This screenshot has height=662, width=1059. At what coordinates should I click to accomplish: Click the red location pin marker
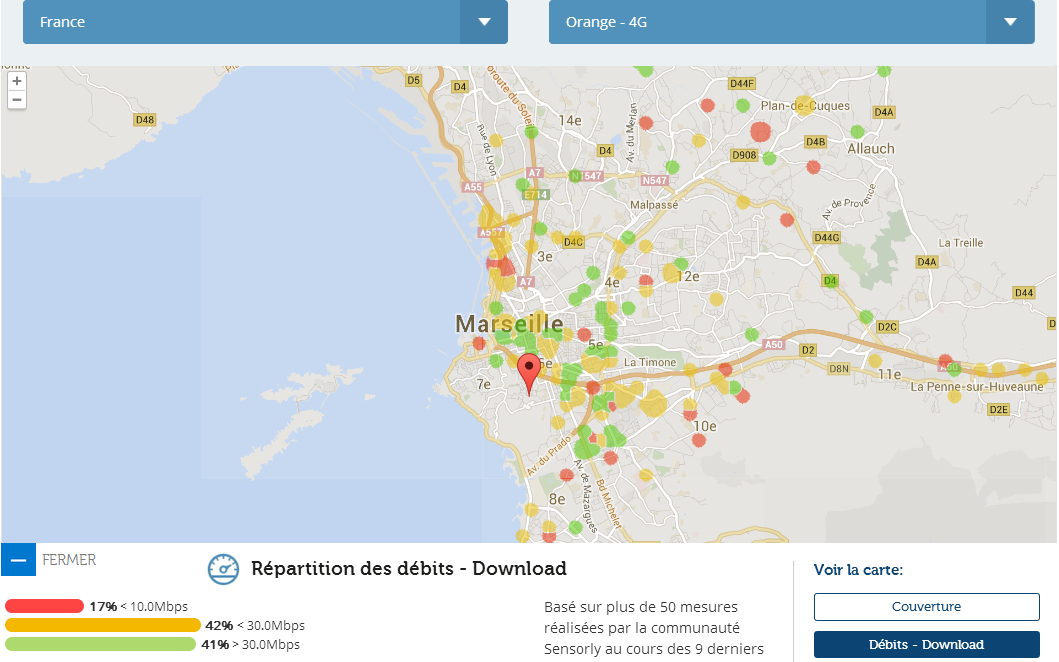pos(529,372)
